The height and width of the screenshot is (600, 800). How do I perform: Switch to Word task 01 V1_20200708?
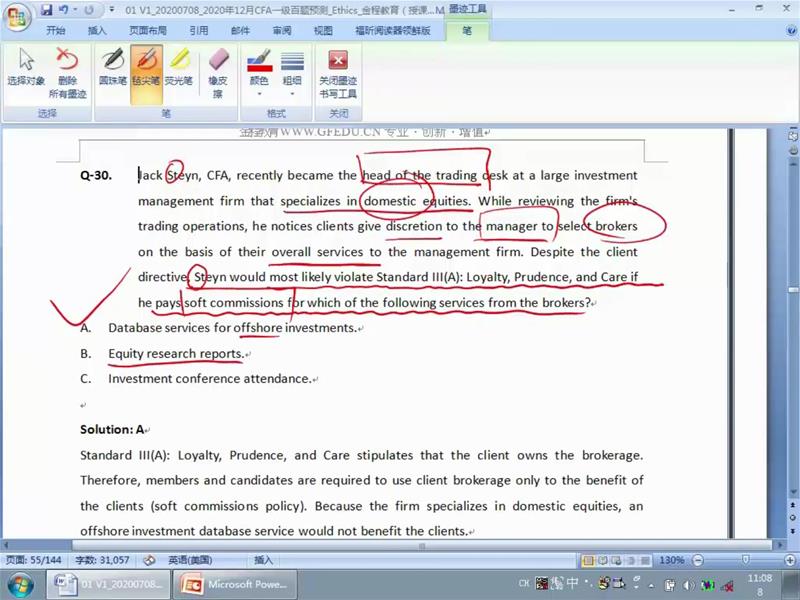tap(108, 585)
